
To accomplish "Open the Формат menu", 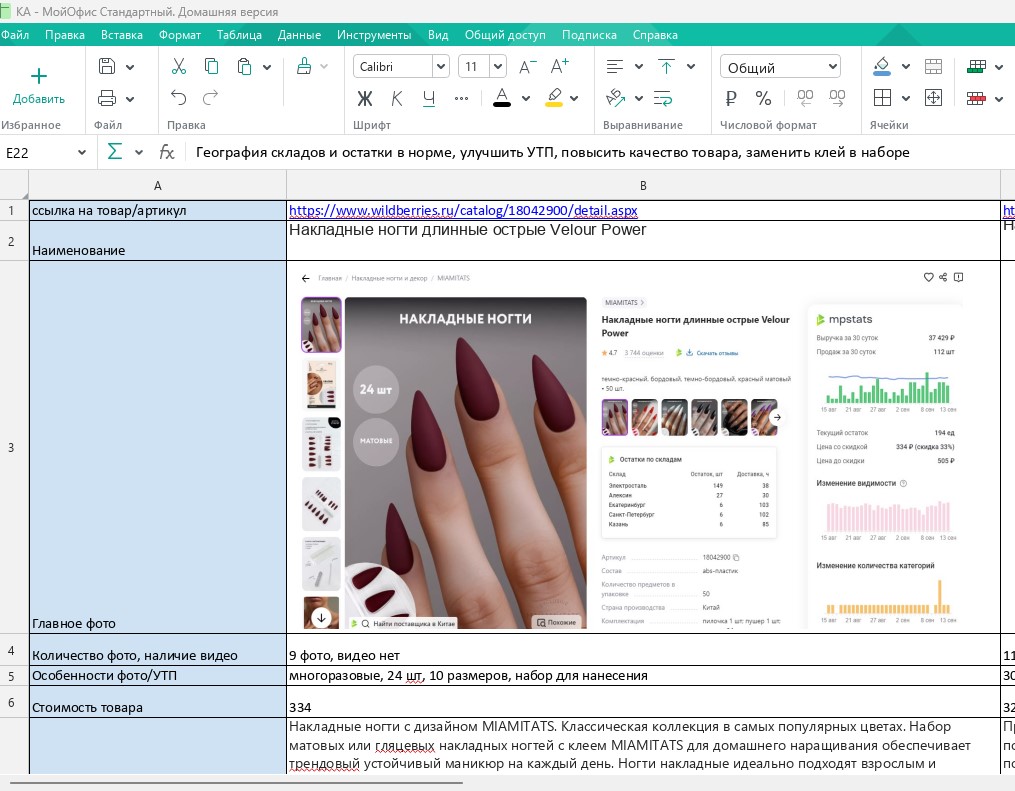I will click(x=180, y=35).
